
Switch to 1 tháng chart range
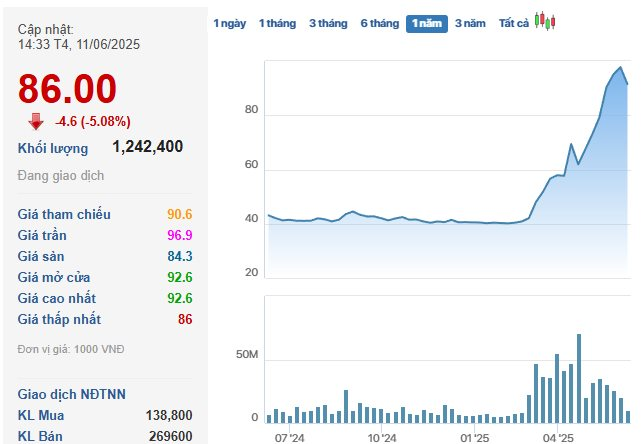(277, 23)
